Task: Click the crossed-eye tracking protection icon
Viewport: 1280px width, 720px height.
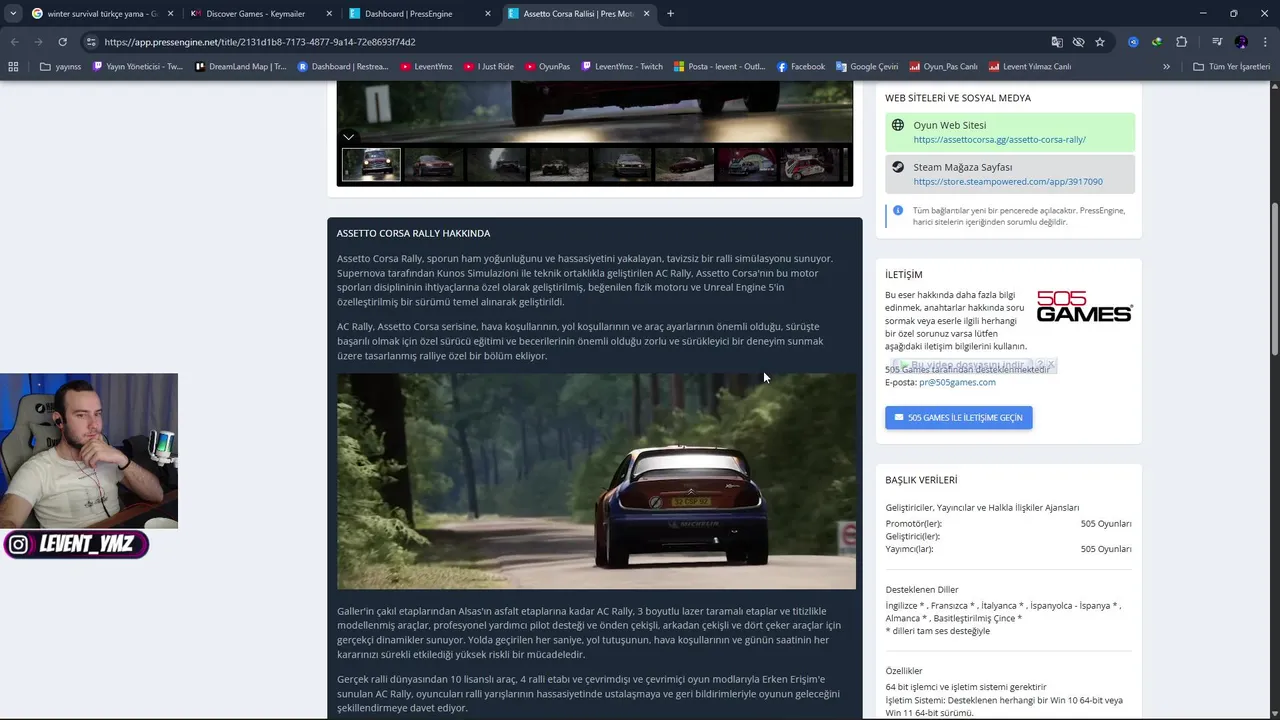Action: point(1078,42)
